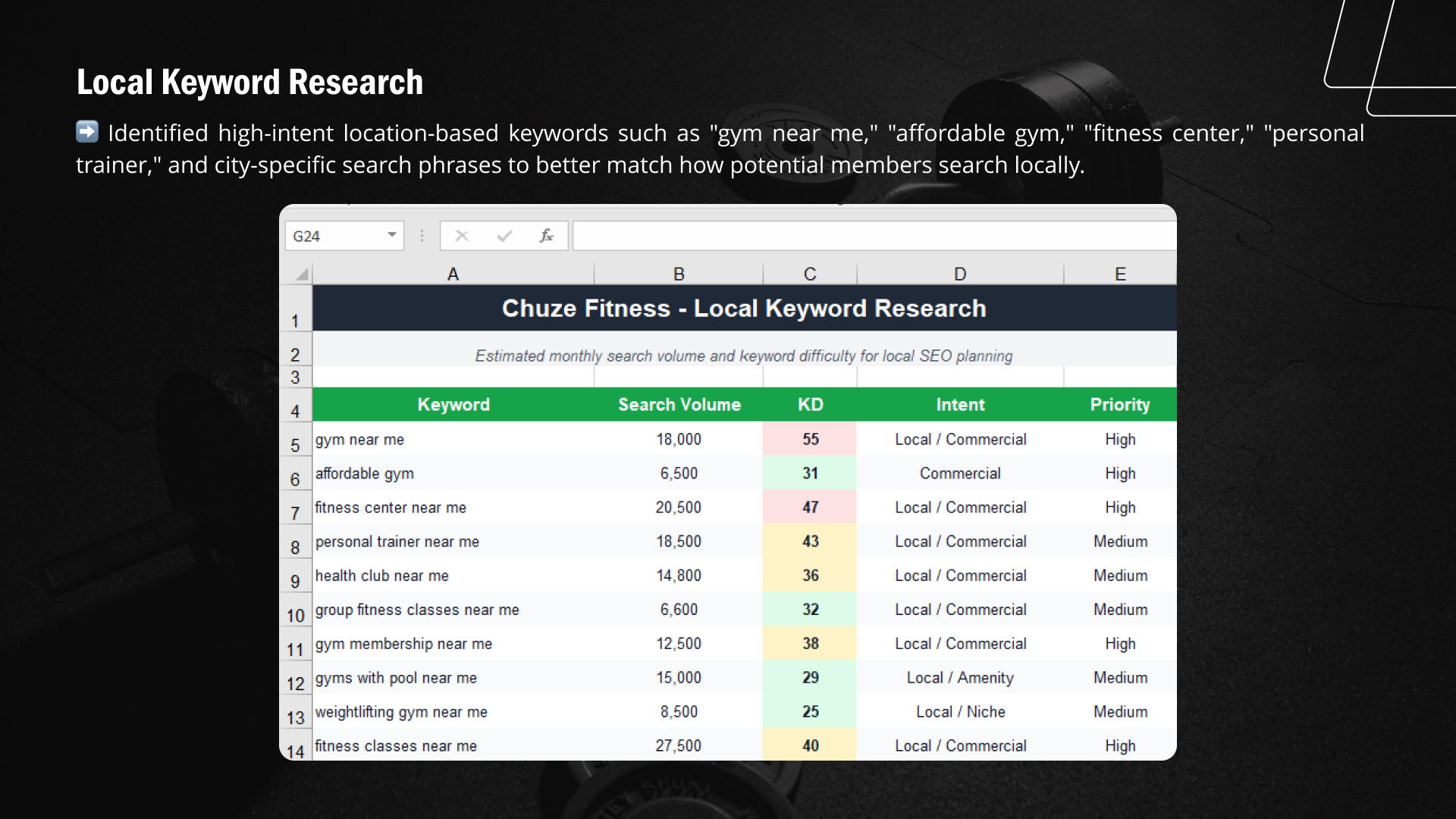The height and width of the screenshot is (819, 1456).
Task: Select the 'gym membership near me' cell
Action: (x=453, y=644)
